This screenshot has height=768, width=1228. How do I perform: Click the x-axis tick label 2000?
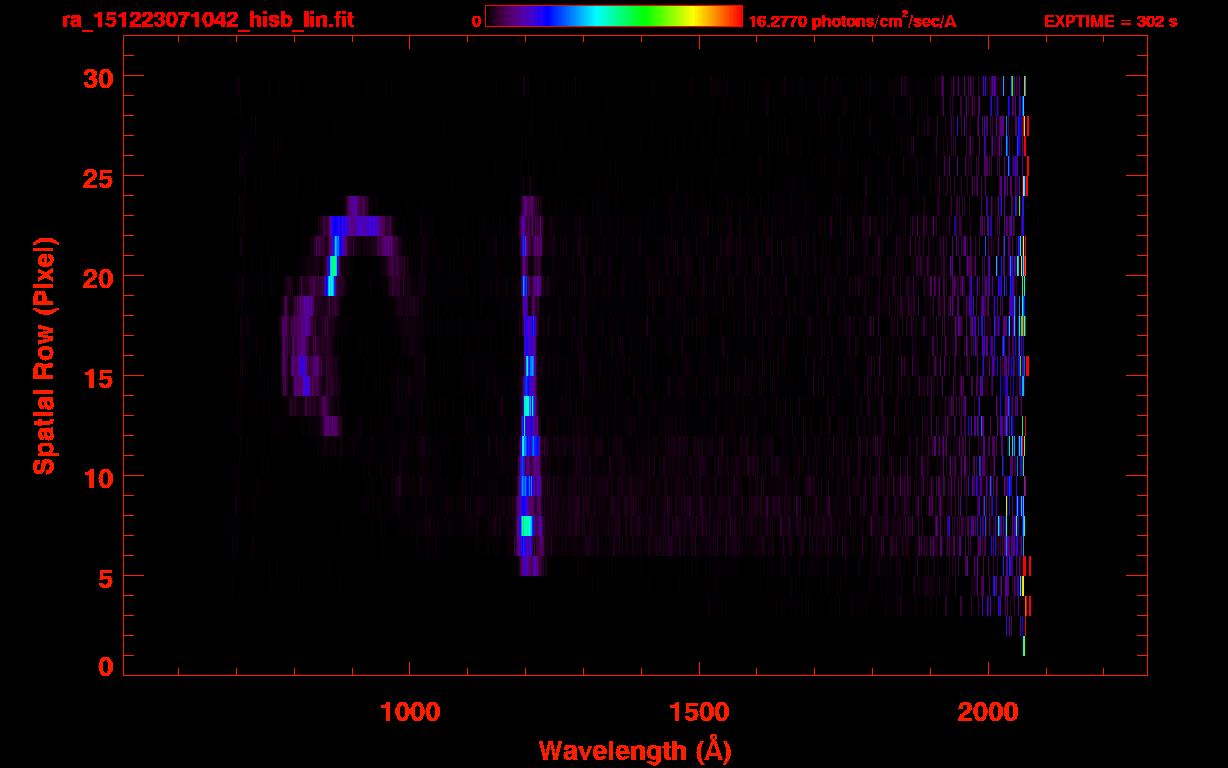point(988,712)
